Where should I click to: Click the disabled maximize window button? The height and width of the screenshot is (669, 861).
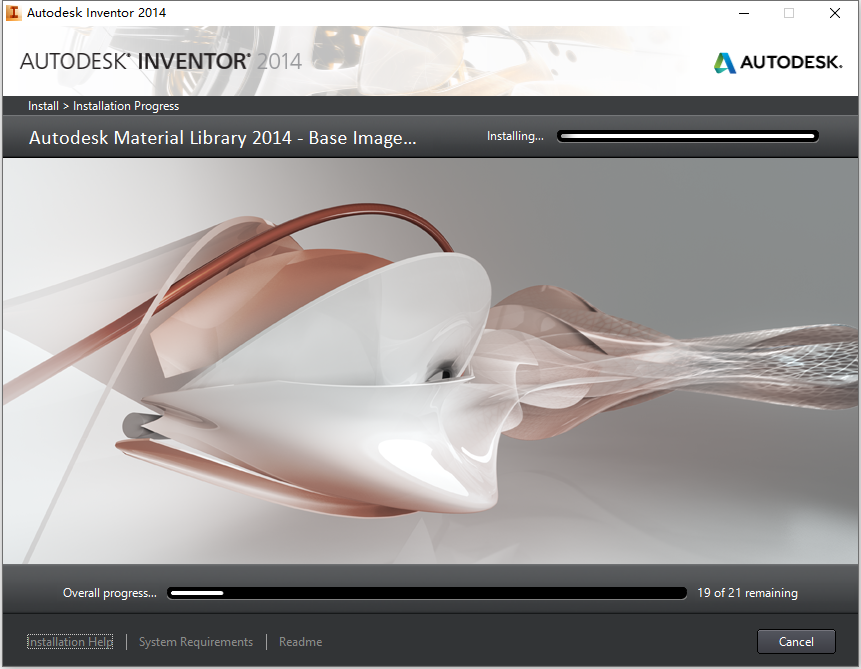tap(789, 13)
